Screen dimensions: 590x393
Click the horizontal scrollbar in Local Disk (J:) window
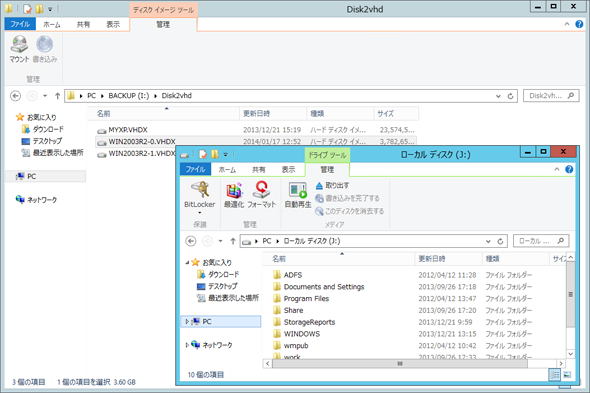400,363
